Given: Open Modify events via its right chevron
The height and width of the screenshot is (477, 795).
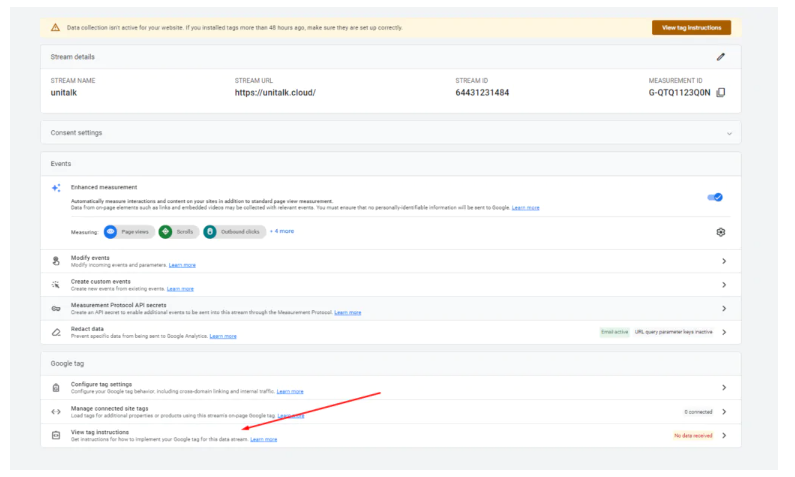Looking at the screenshot, I should [x=724, y=261].
